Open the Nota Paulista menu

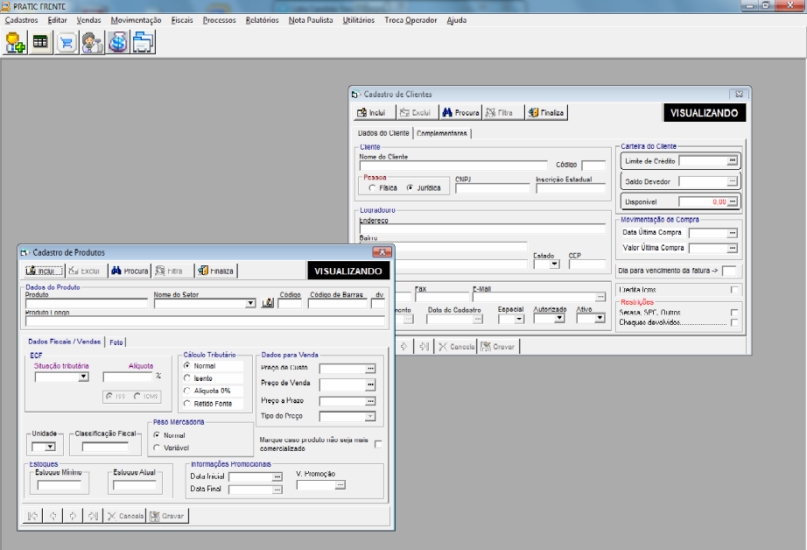311,20
